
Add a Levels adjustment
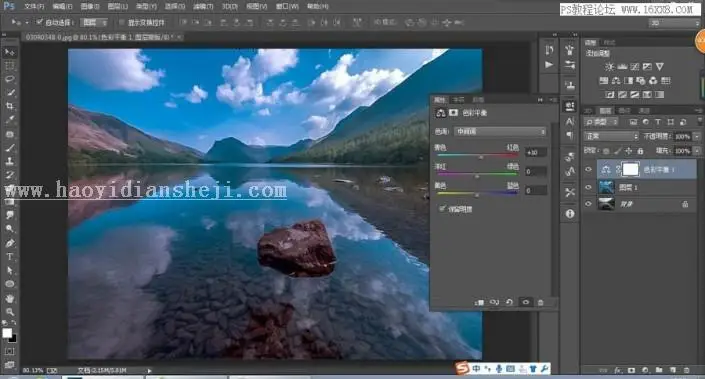coord(622,67)
